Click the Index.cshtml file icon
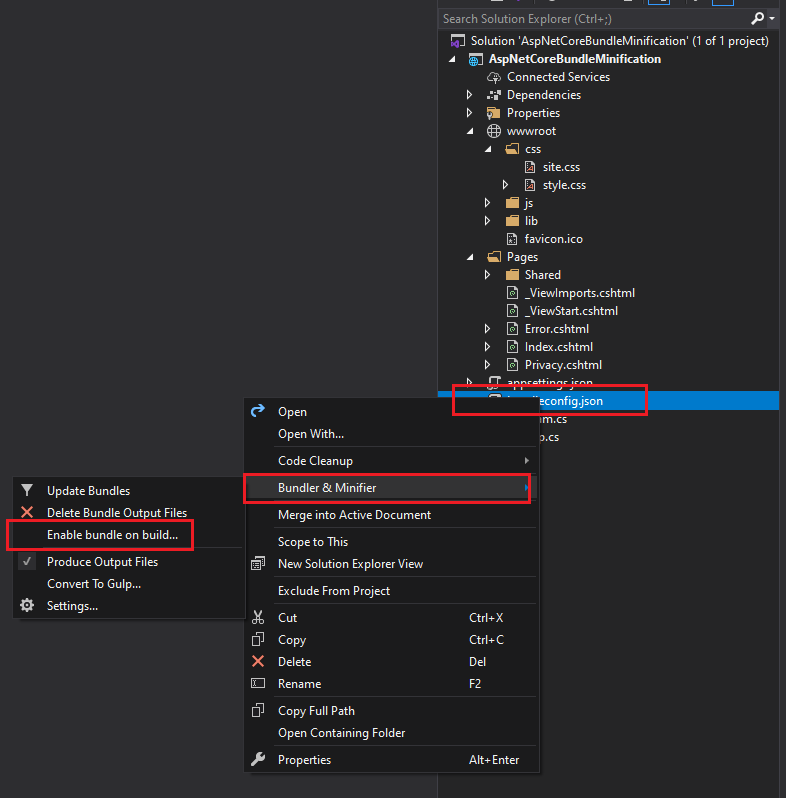The height and width of the screenshot is (798, 786). [512, 347]
